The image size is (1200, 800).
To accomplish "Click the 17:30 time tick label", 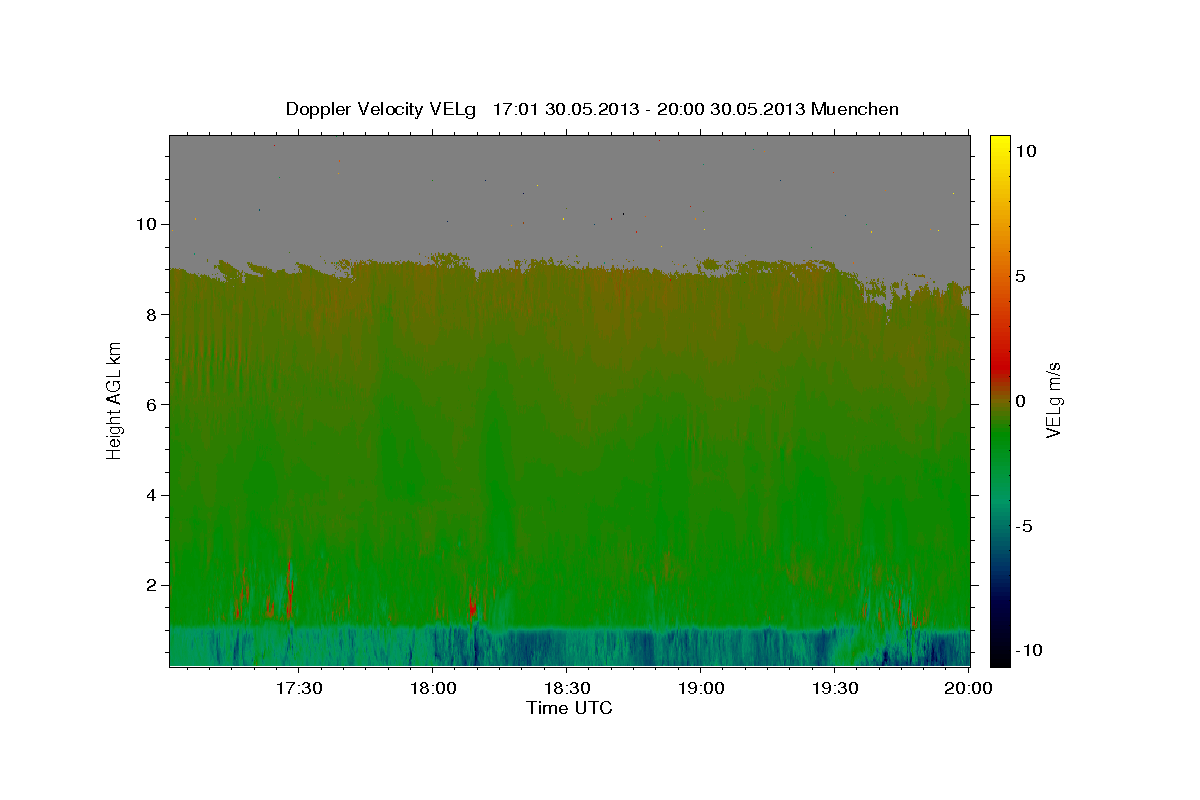I will tap(298, 688).
